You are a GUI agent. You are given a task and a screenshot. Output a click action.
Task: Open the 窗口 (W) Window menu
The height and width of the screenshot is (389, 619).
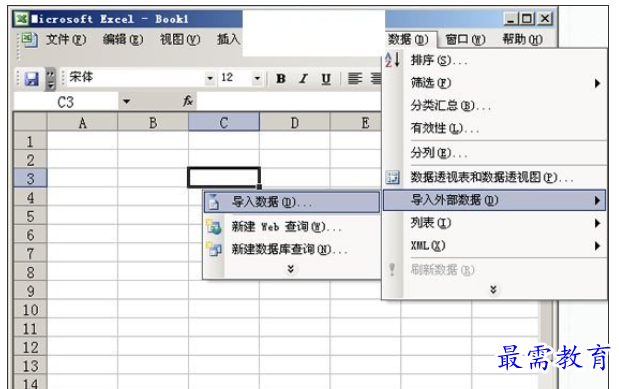point(465,39)
